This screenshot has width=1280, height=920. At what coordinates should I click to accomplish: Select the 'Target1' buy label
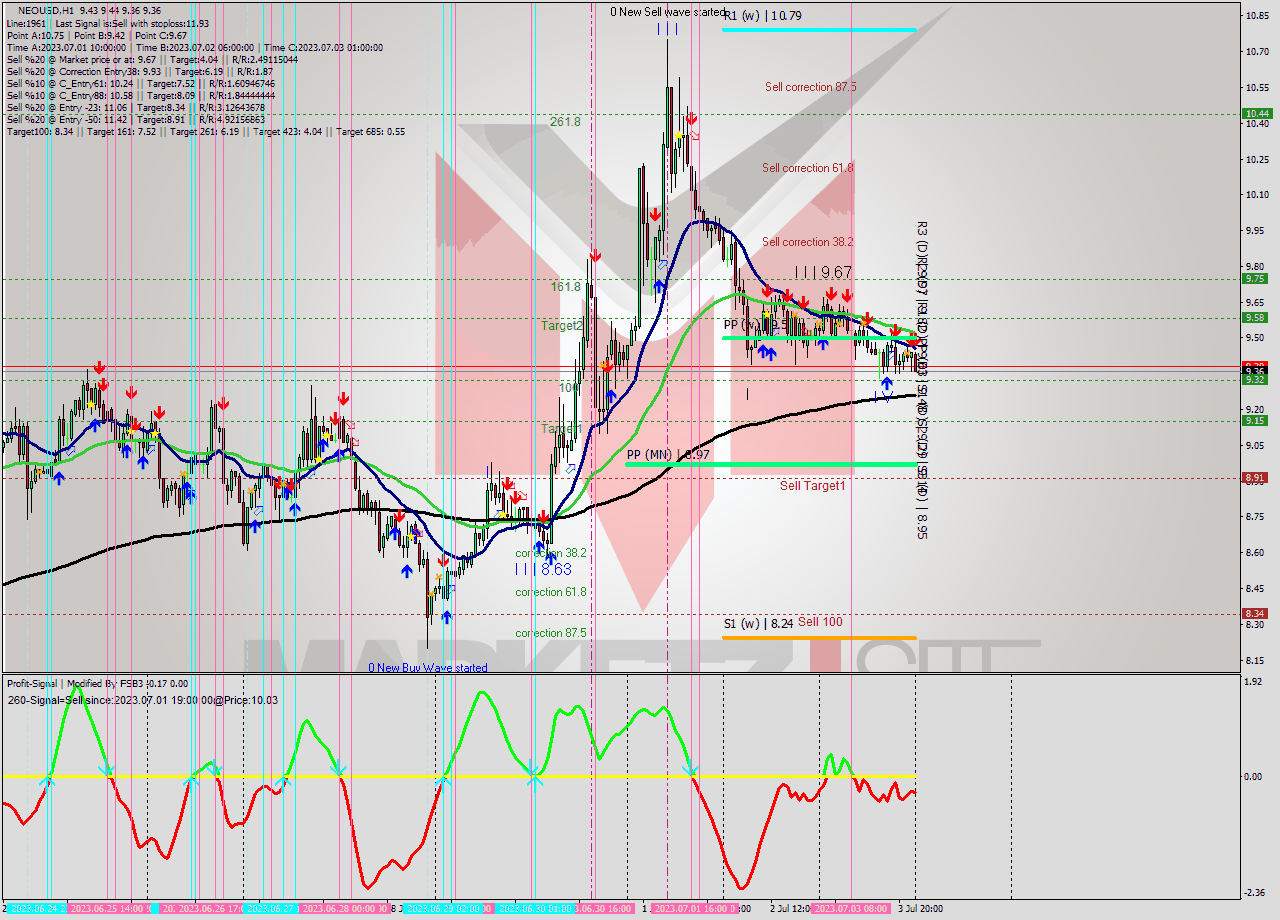pos(561,429)
